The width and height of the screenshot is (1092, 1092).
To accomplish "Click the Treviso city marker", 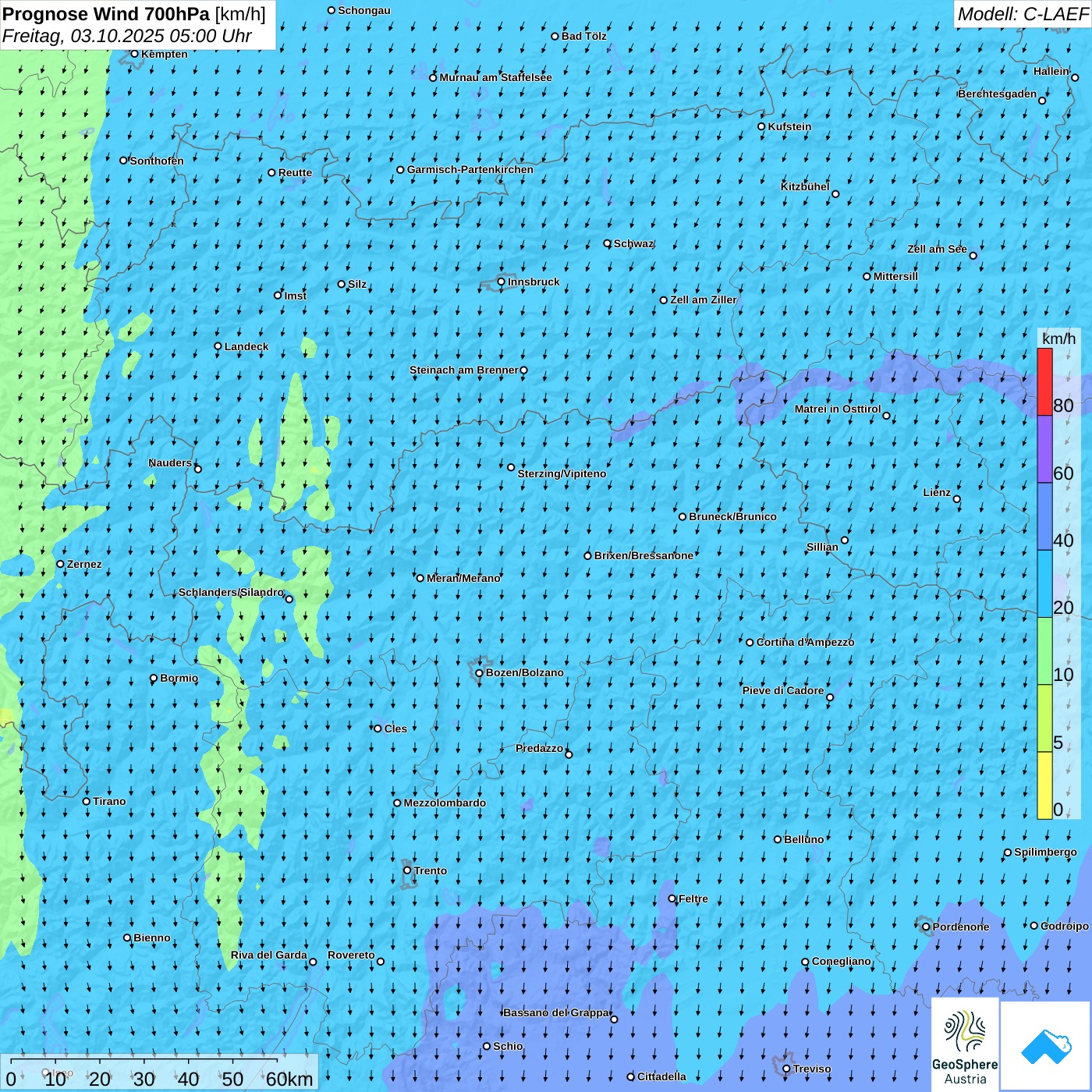I will click(786, 1069).
